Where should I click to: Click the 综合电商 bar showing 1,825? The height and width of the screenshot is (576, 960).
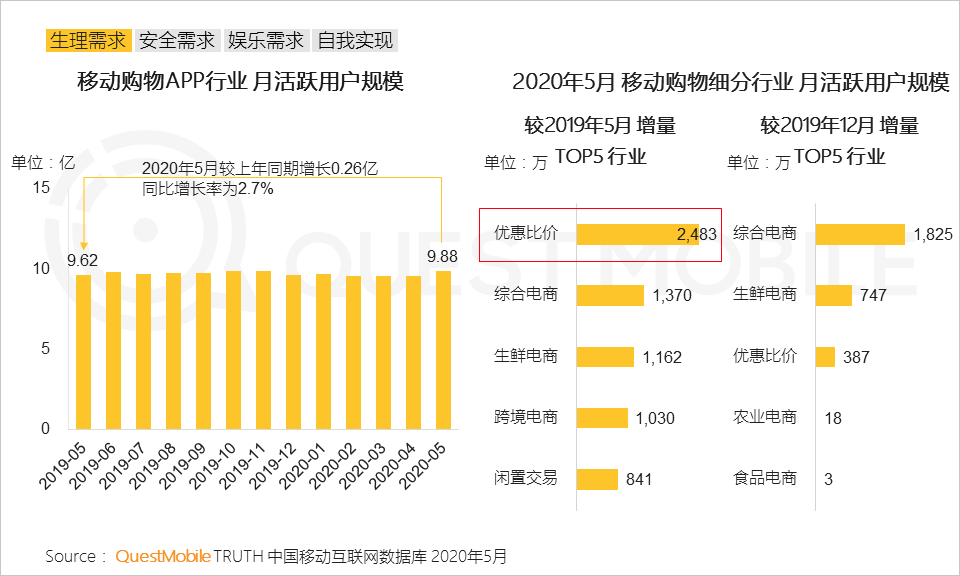(860, 234)
